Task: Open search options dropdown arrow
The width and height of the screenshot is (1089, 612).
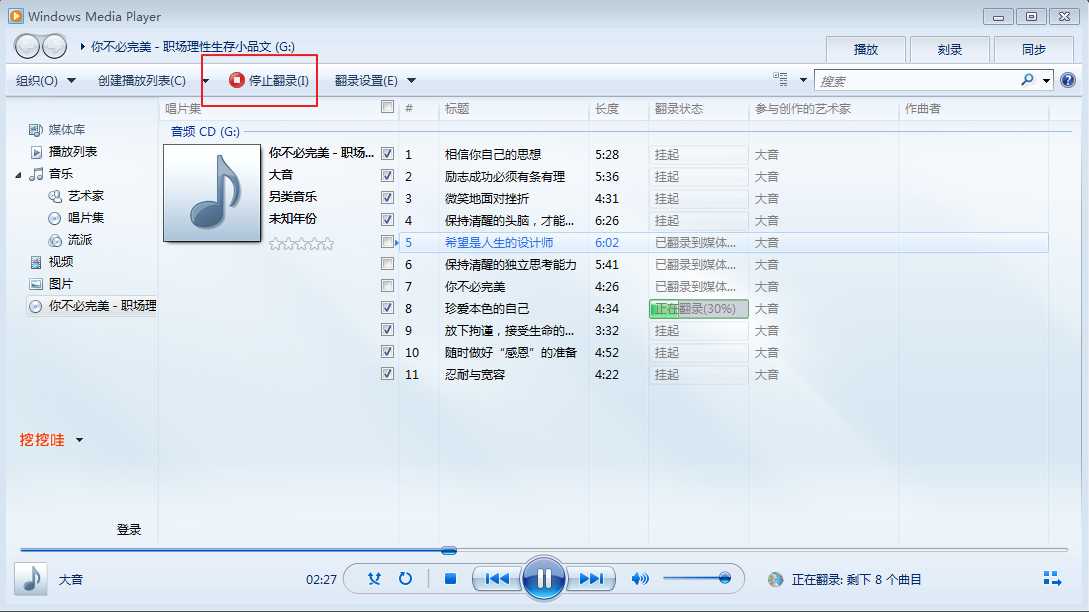Action: click(1046, 81)
